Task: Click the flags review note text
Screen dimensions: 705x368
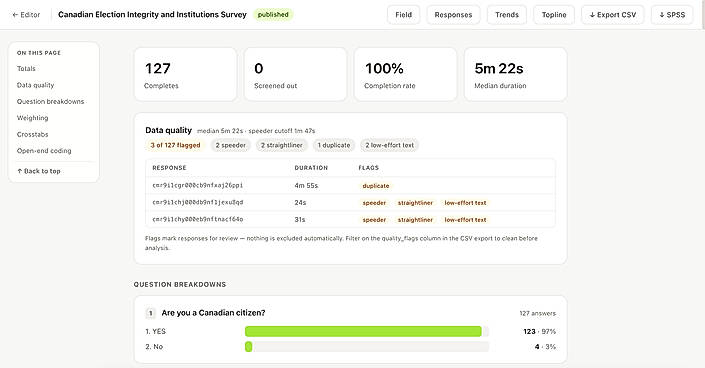Action: click(x=341, y=243)
